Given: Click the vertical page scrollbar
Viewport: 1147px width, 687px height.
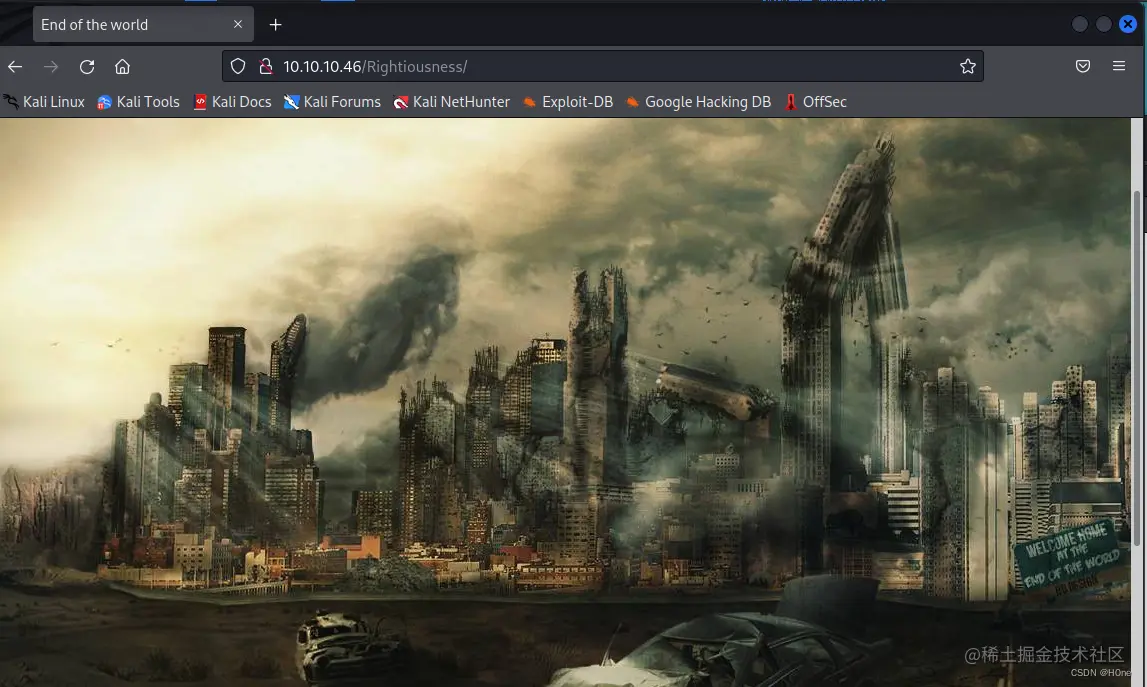Looking at the screenshot, I should (x=1137, y=367).
